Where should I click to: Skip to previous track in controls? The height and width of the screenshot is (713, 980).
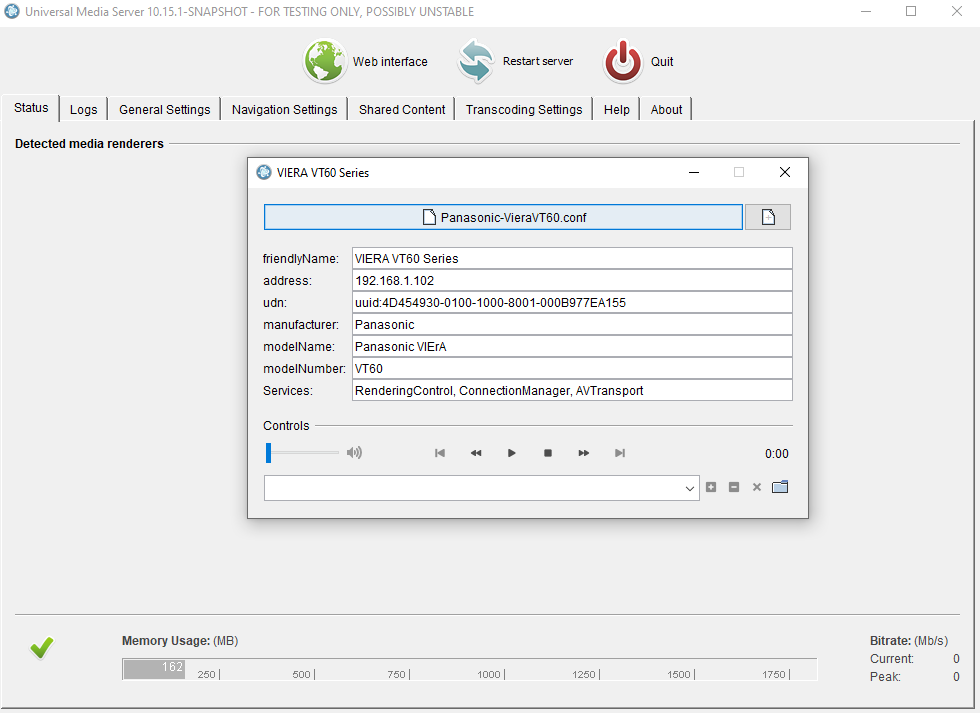click(439, 453)
